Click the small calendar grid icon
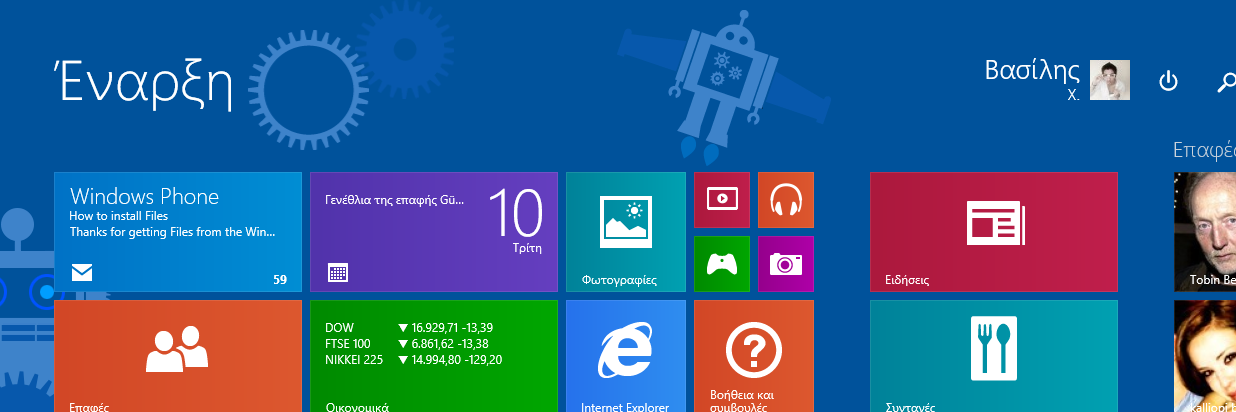This screenshot has width=1236, height=412. pos(337,272)
